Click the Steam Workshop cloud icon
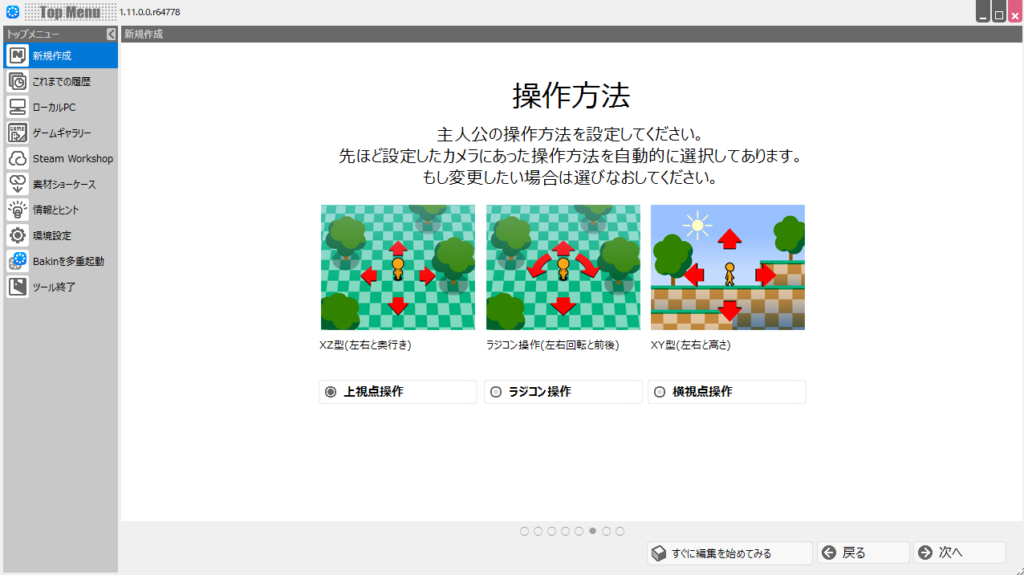The height and width of the screenshot is (575, 1024). [17, 159]
